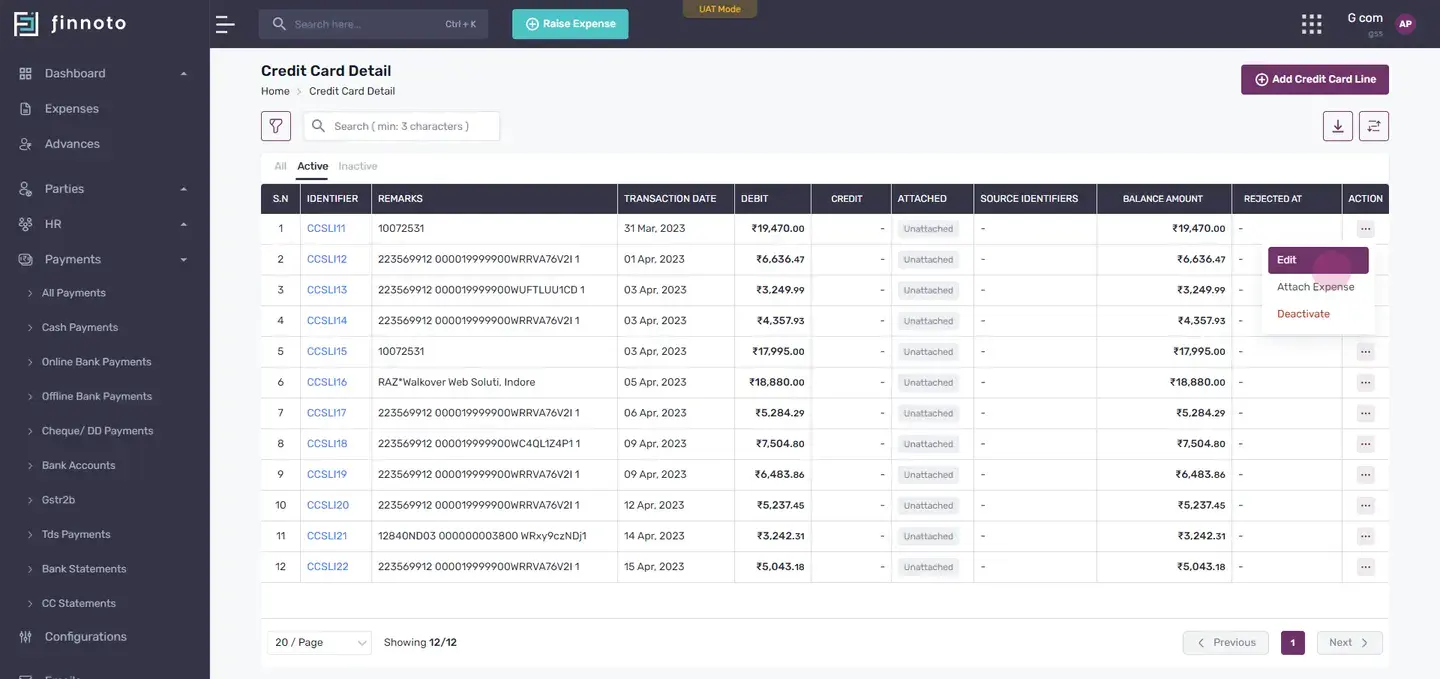Viewport: 1440px width, 679px height.
Task: Click the UAT Mode badge
Action: 720,9
